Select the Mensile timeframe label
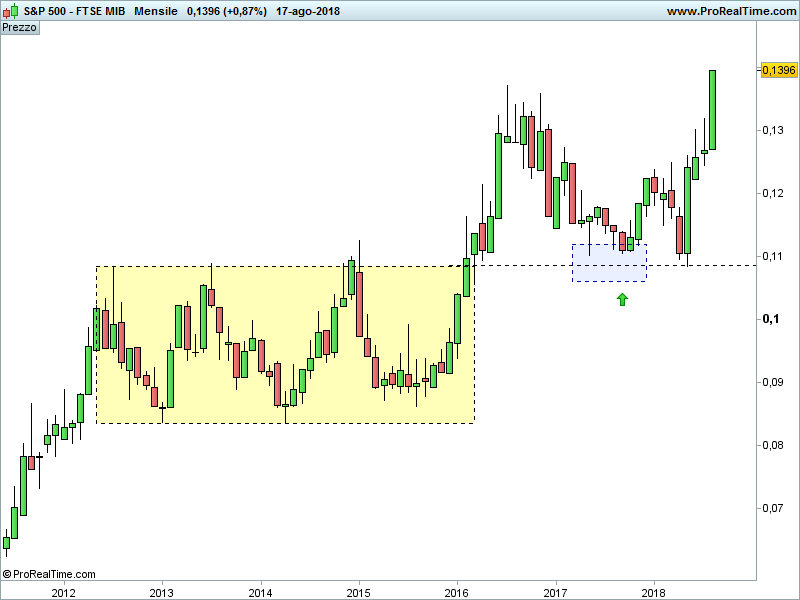The height and width of the screenshot is (600, 800). [156, 11]
